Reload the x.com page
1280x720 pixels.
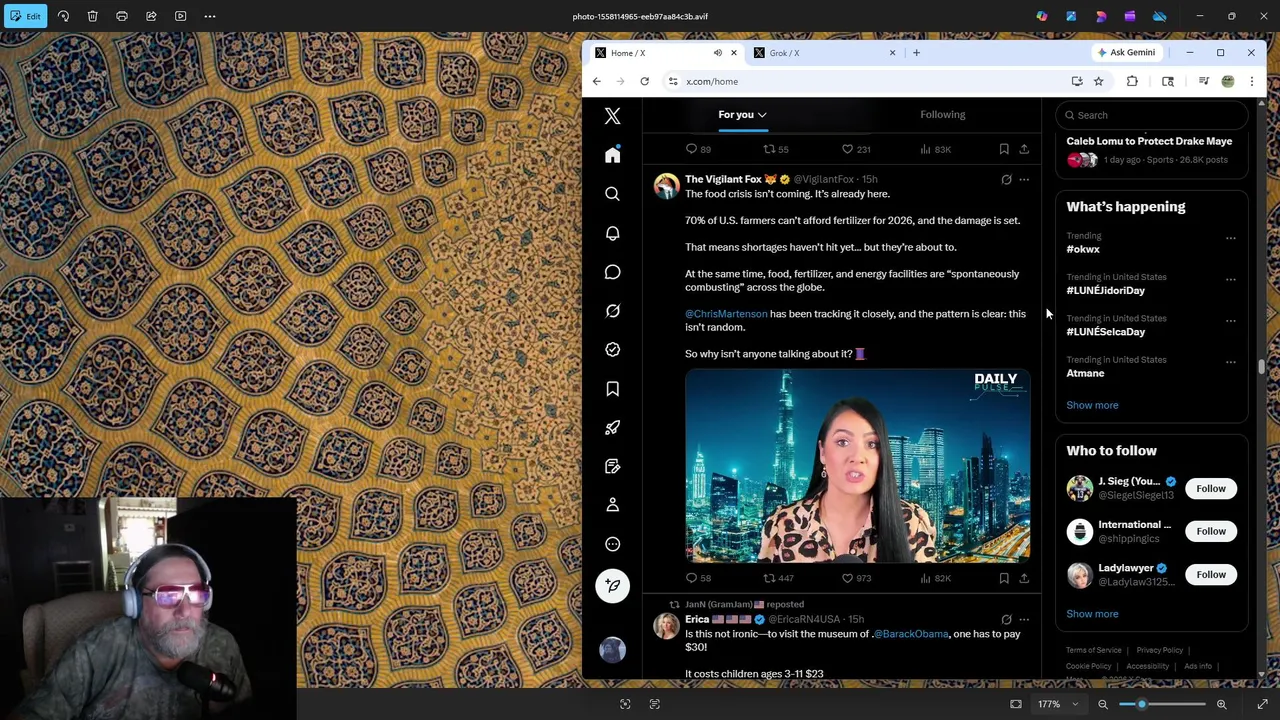tap(645, 81)
